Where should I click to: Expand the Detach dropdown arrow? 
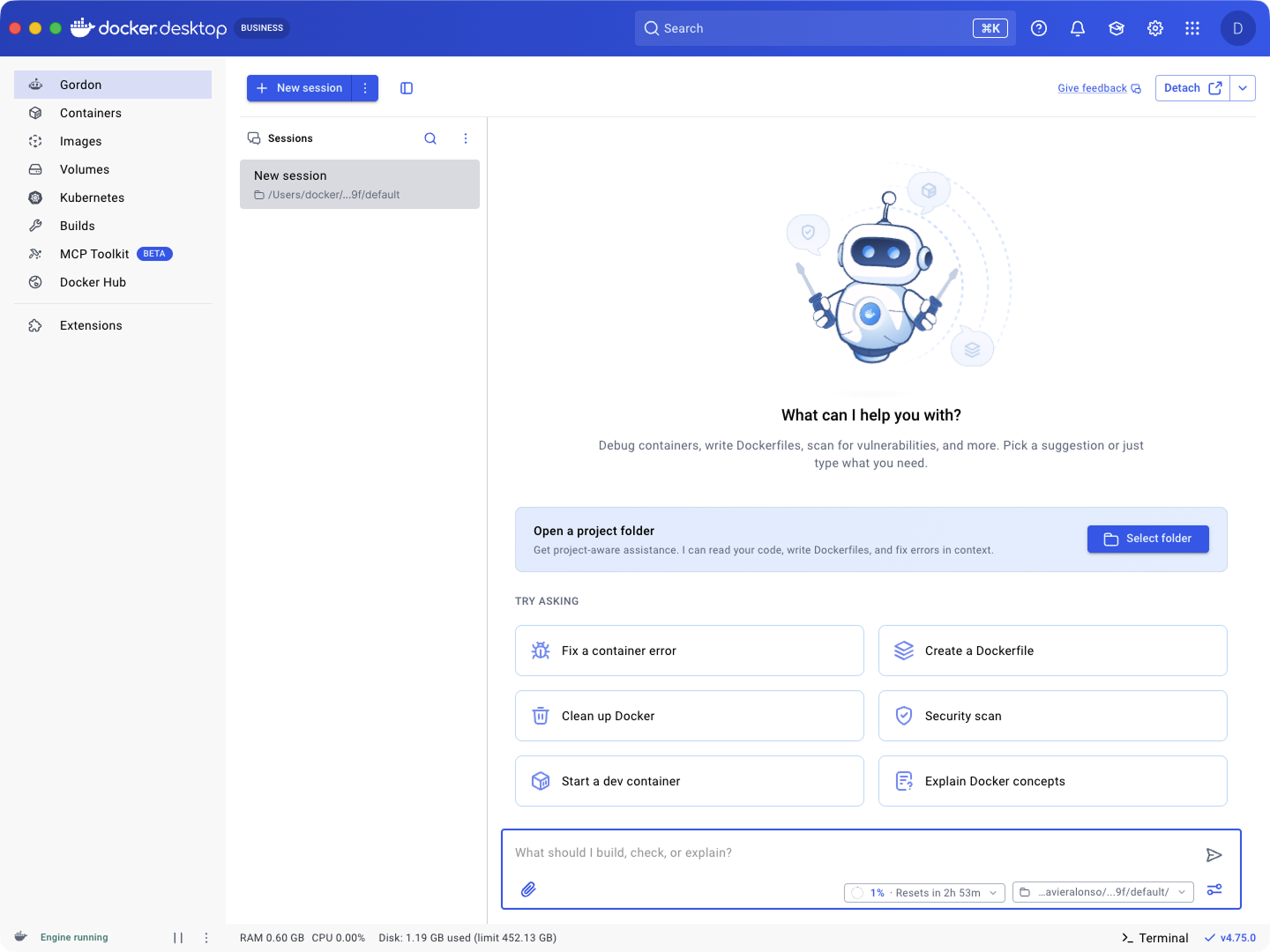tap(1243, 88)
